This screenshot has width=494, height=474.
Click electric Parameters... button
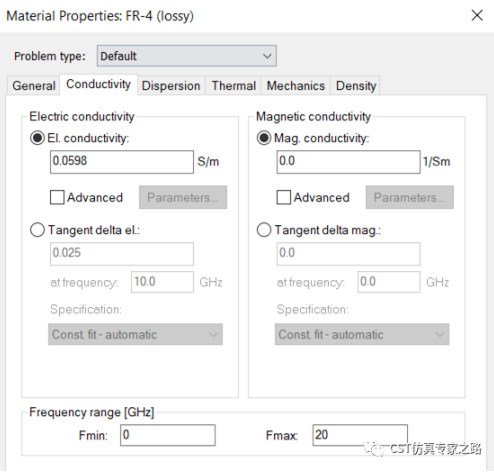183,197
